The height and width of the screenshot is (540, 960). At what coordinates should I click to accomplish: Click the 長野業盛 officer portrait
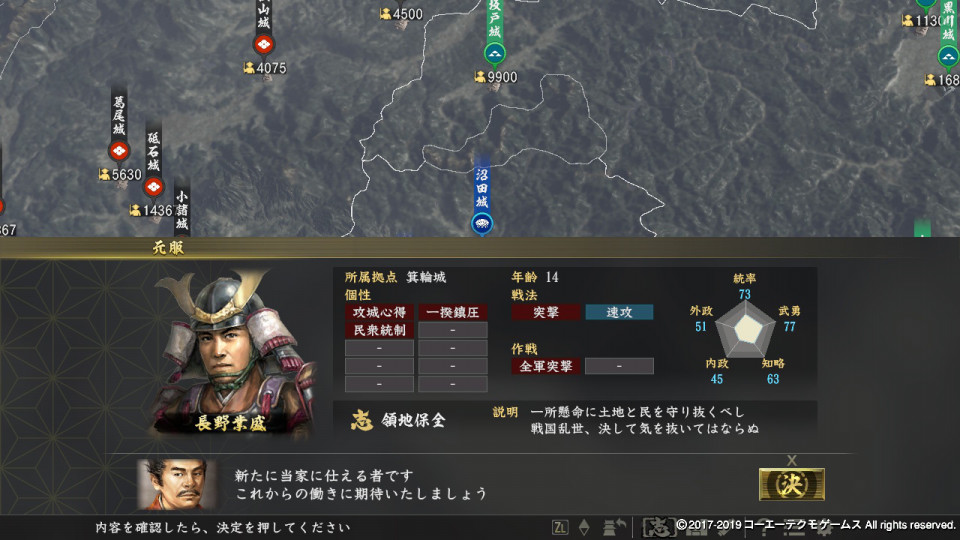[x=233, y=354]
